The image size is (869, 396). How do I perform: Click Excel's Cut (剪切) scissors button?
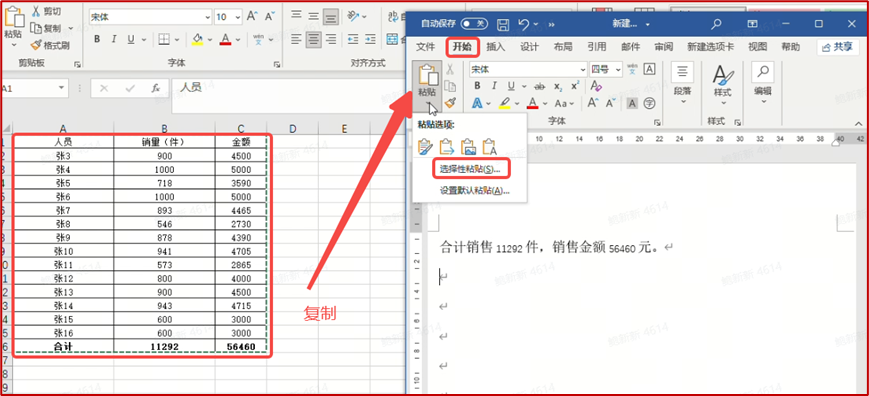[47, 12]
